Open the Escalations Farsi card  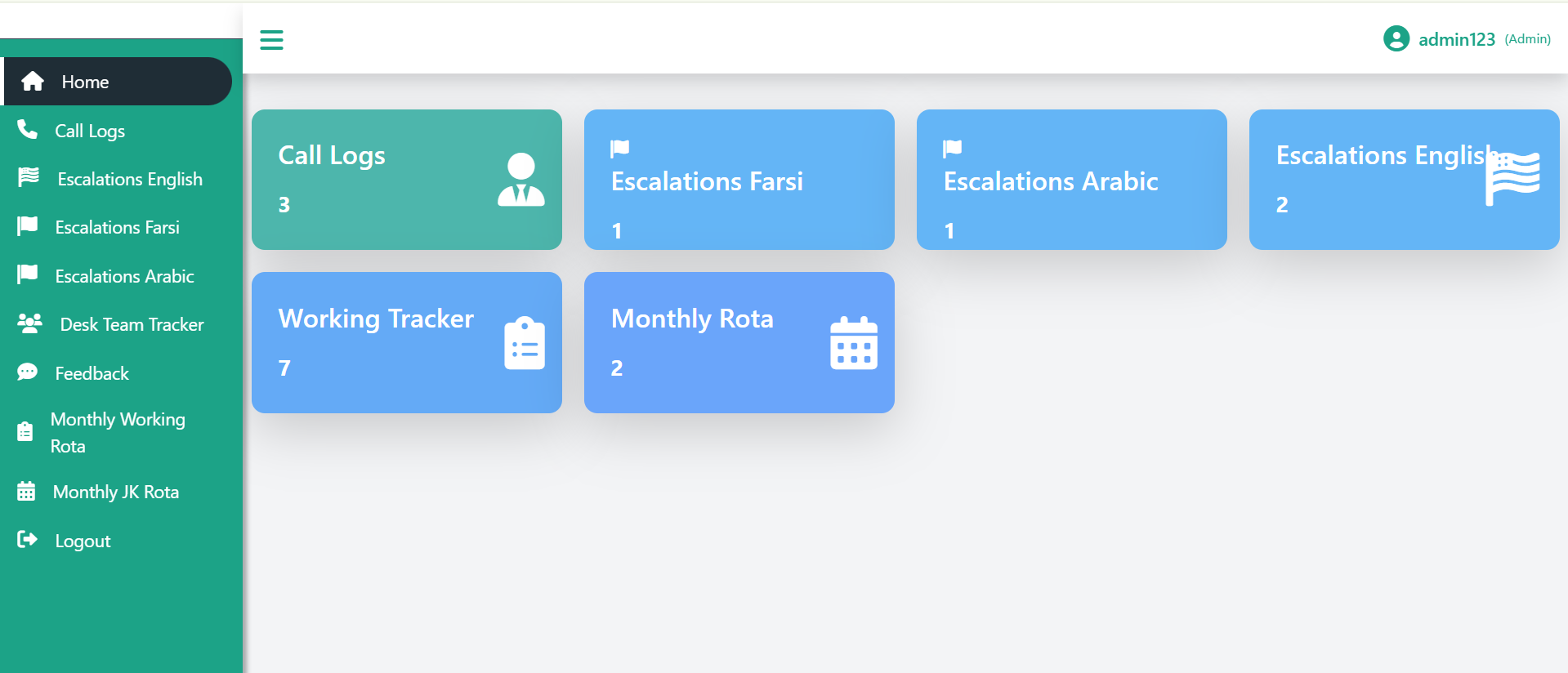pos(738,180)
